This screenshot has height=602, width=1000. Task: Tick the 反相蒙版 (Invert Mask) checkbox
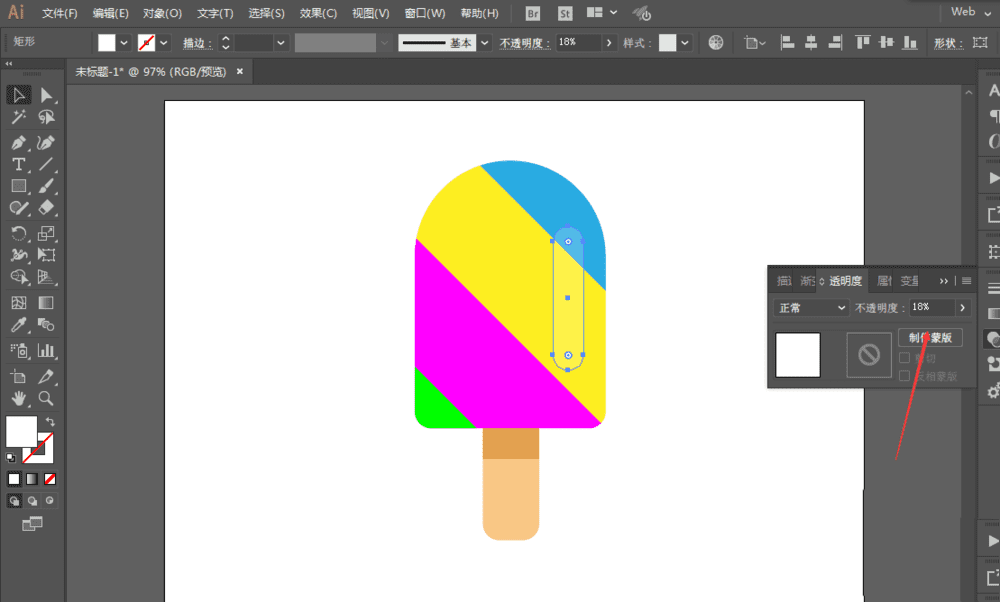(905, 376)
